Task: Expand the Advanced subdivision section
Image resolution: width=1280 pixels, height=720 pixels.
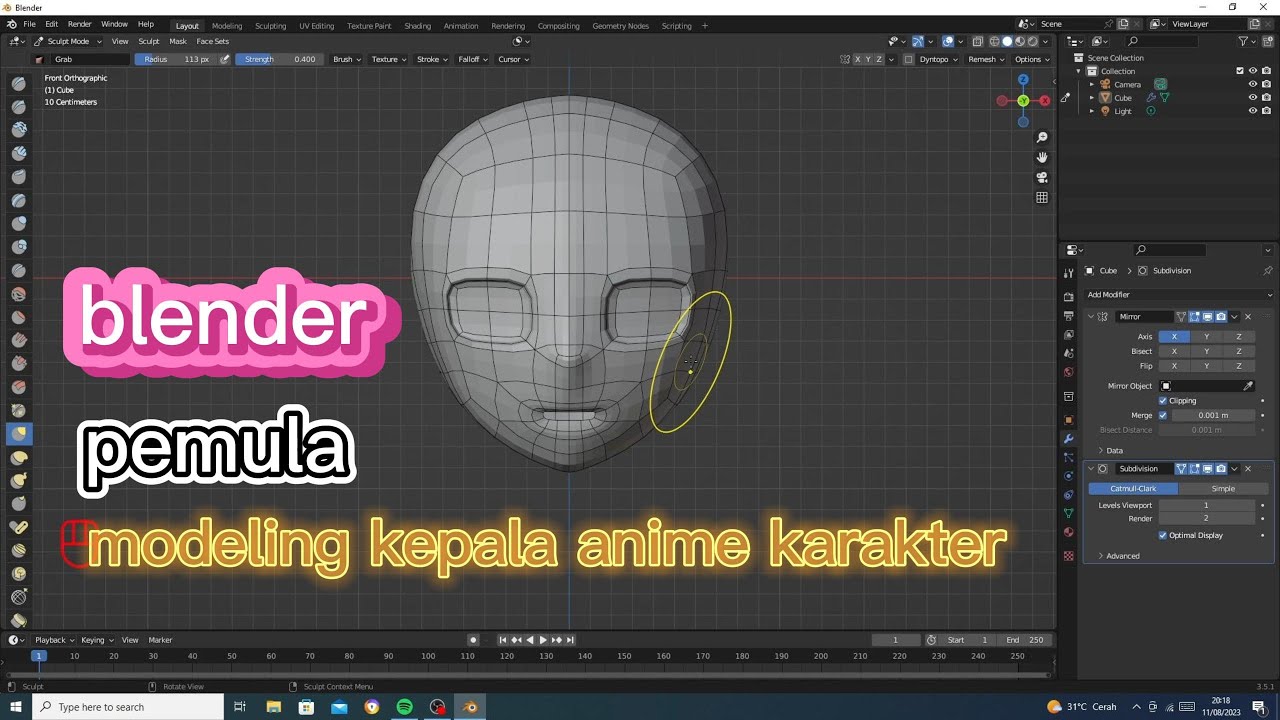Action: [1120, 556]
